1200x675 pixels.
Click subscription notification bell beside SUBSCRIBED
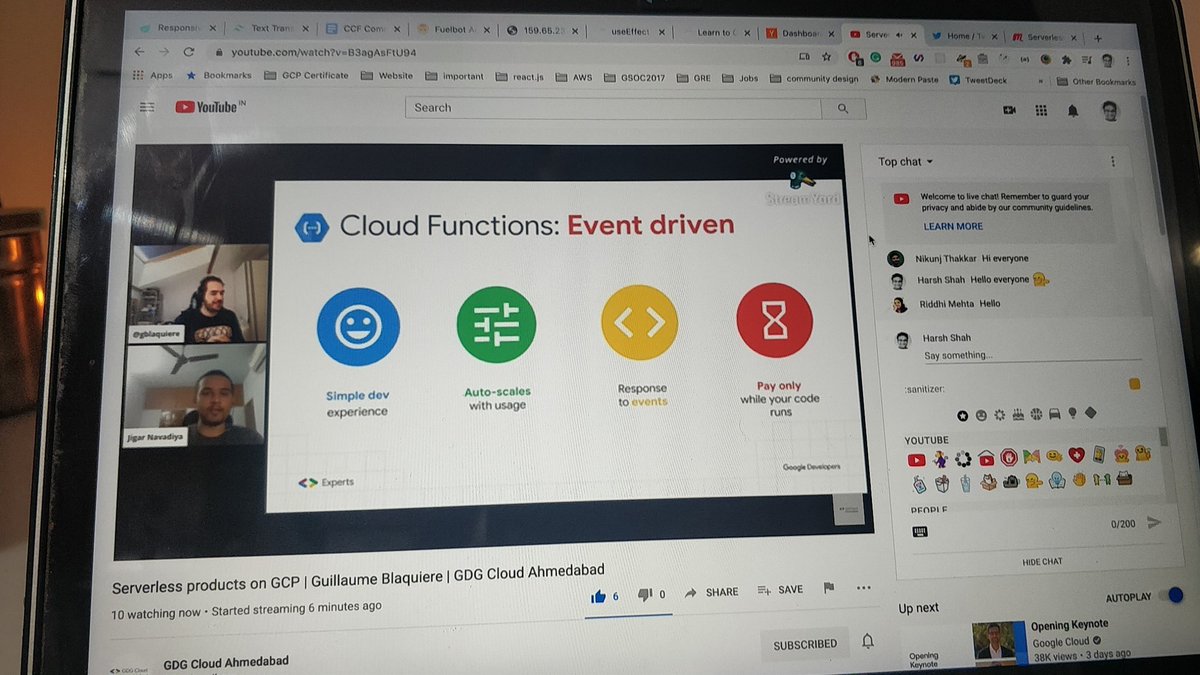[x=868, y=641]
